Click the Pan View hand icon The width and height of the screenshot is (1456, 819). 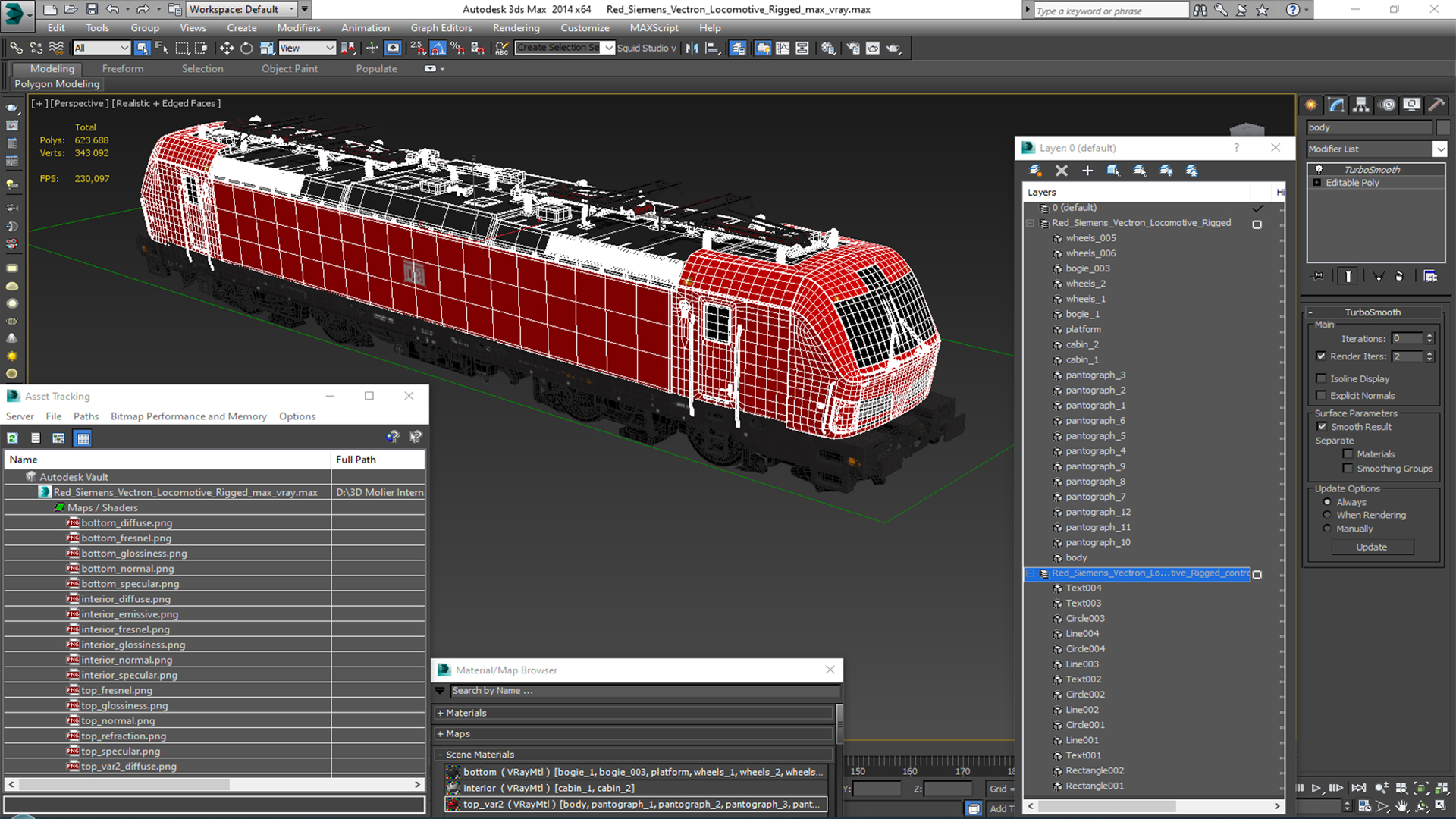click(1402, 806)
